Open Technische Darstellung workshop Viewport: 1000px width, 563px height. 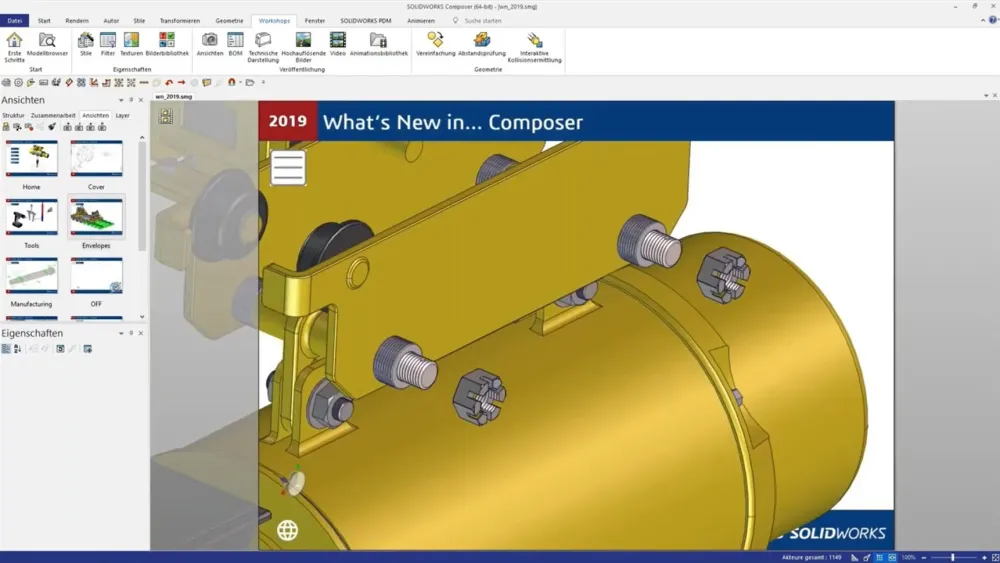[x=263, y=47]
